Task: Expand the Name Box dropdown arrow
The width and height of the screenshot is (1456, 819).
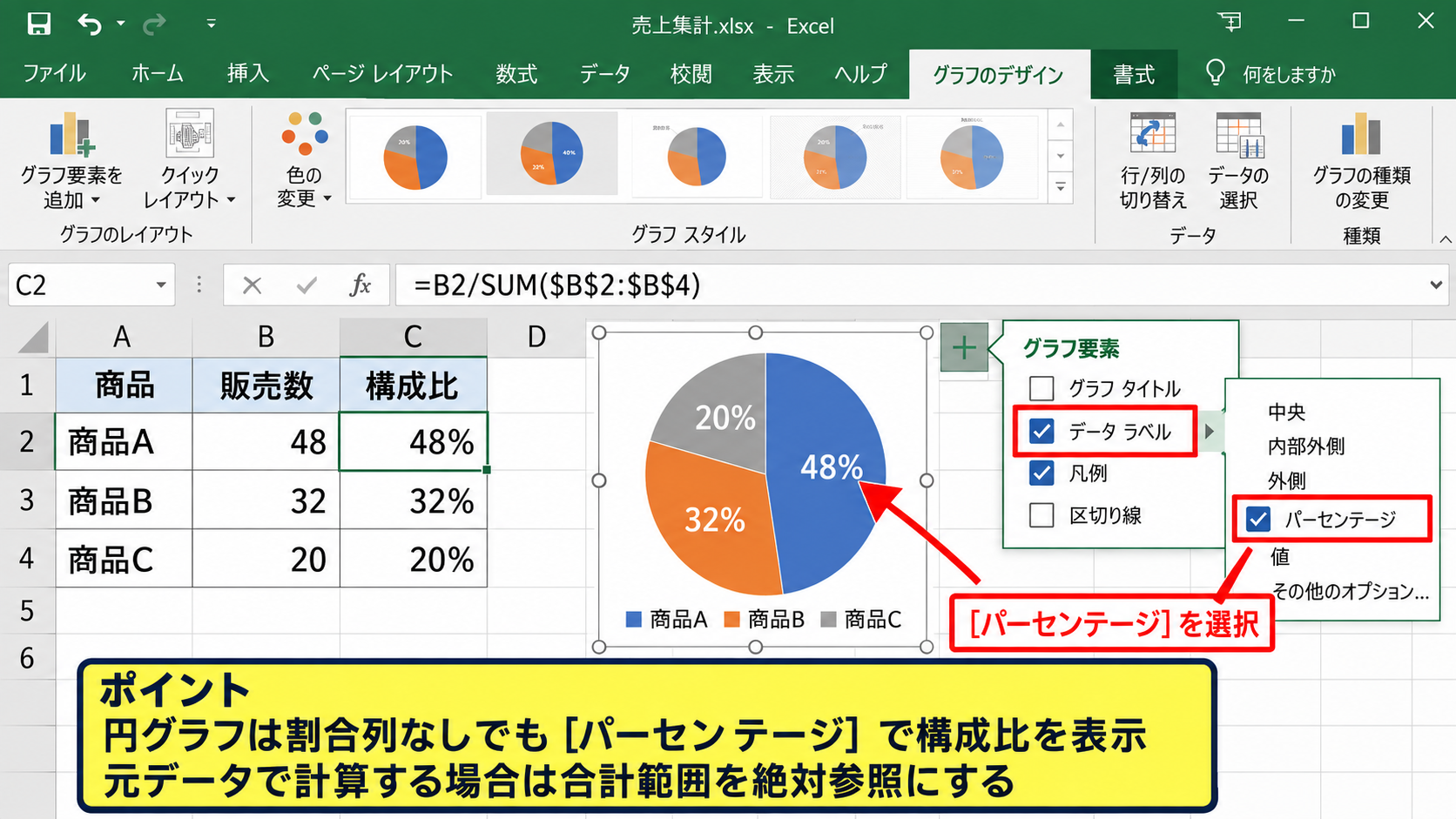Action: pos(161,285)
